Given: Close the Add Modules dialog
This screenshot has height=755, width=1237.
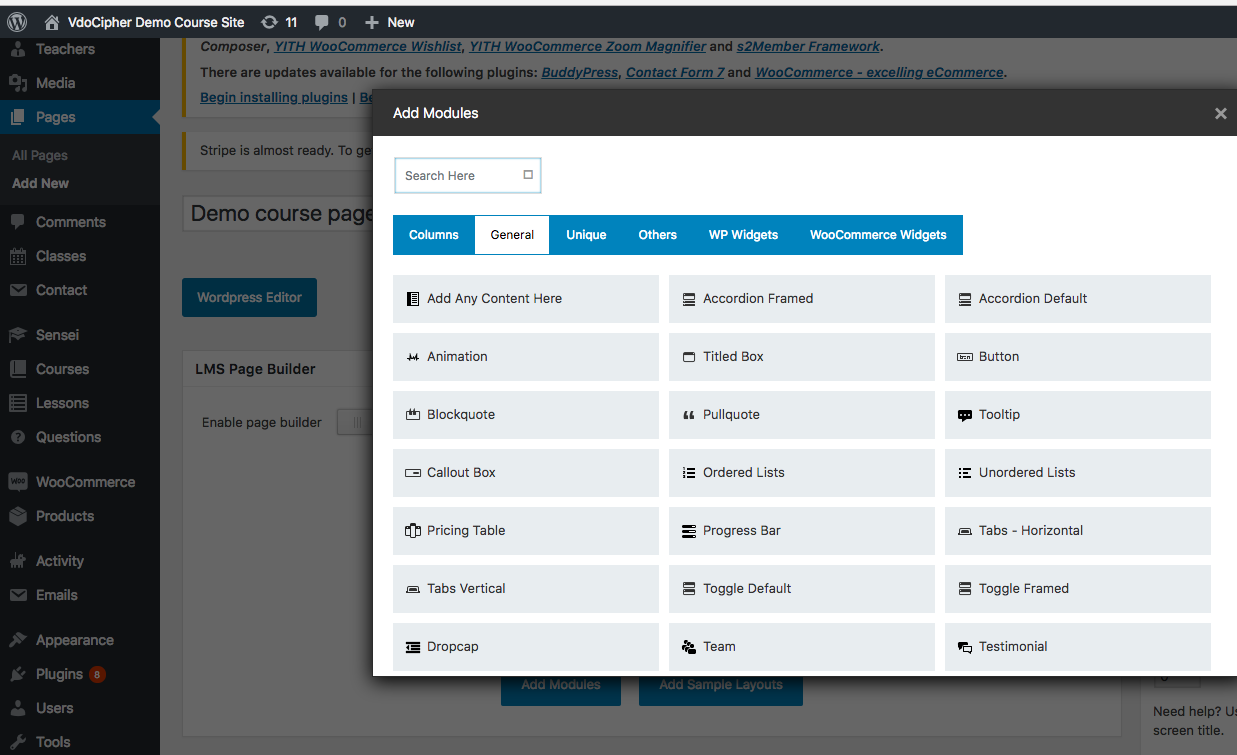Looking at the screenshot, I should (x=1220, y=113).
